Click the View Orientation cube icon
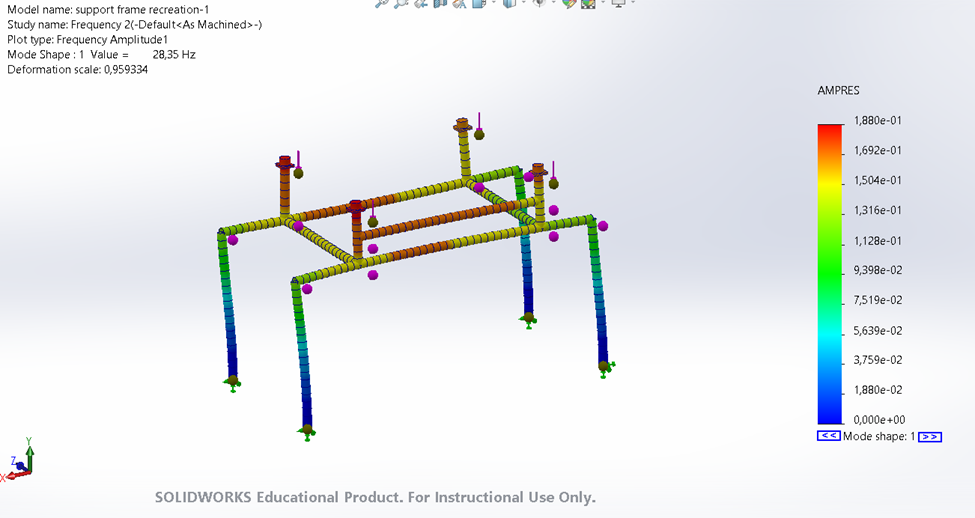 (479, 3)
